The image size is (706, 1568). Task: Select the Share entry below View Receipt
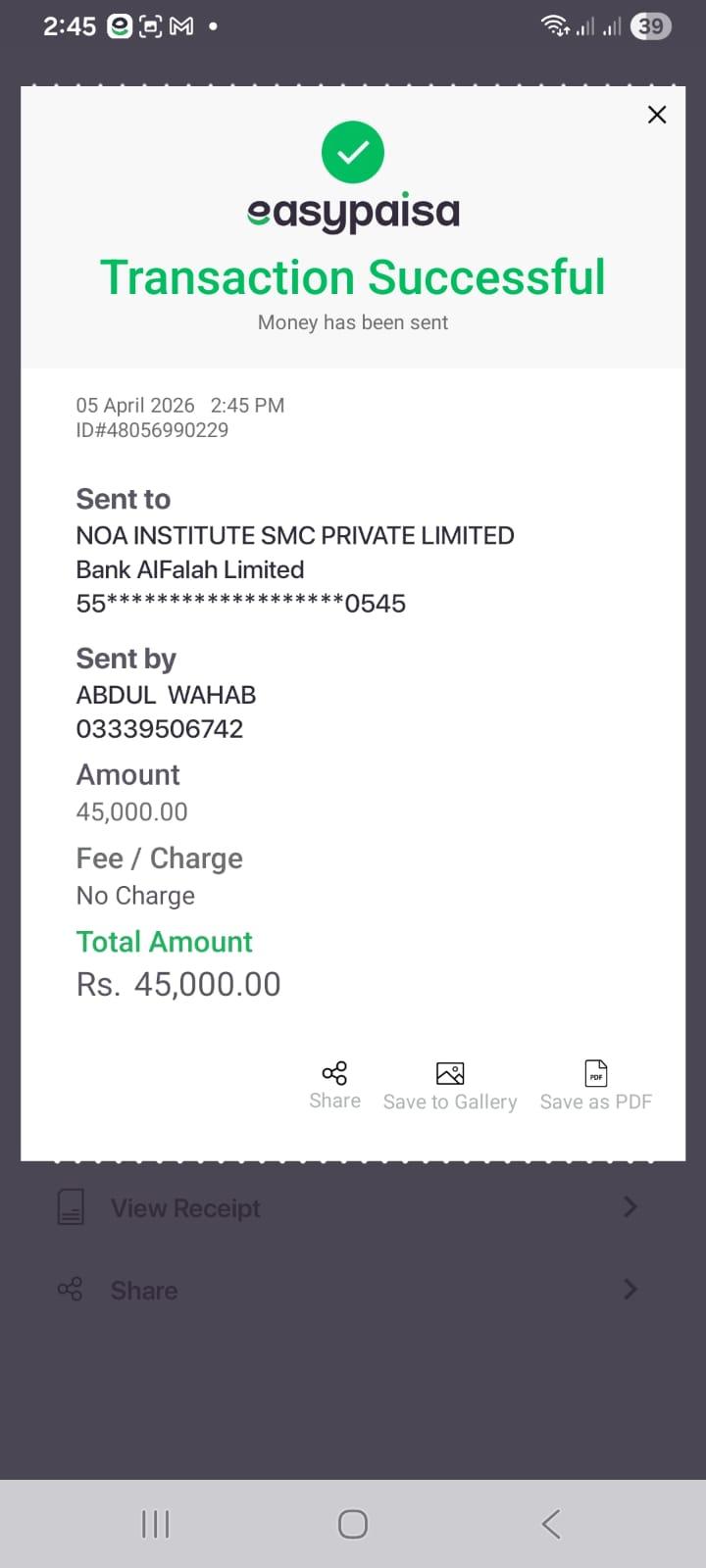pyautogui.click(x=144, y=1291)
